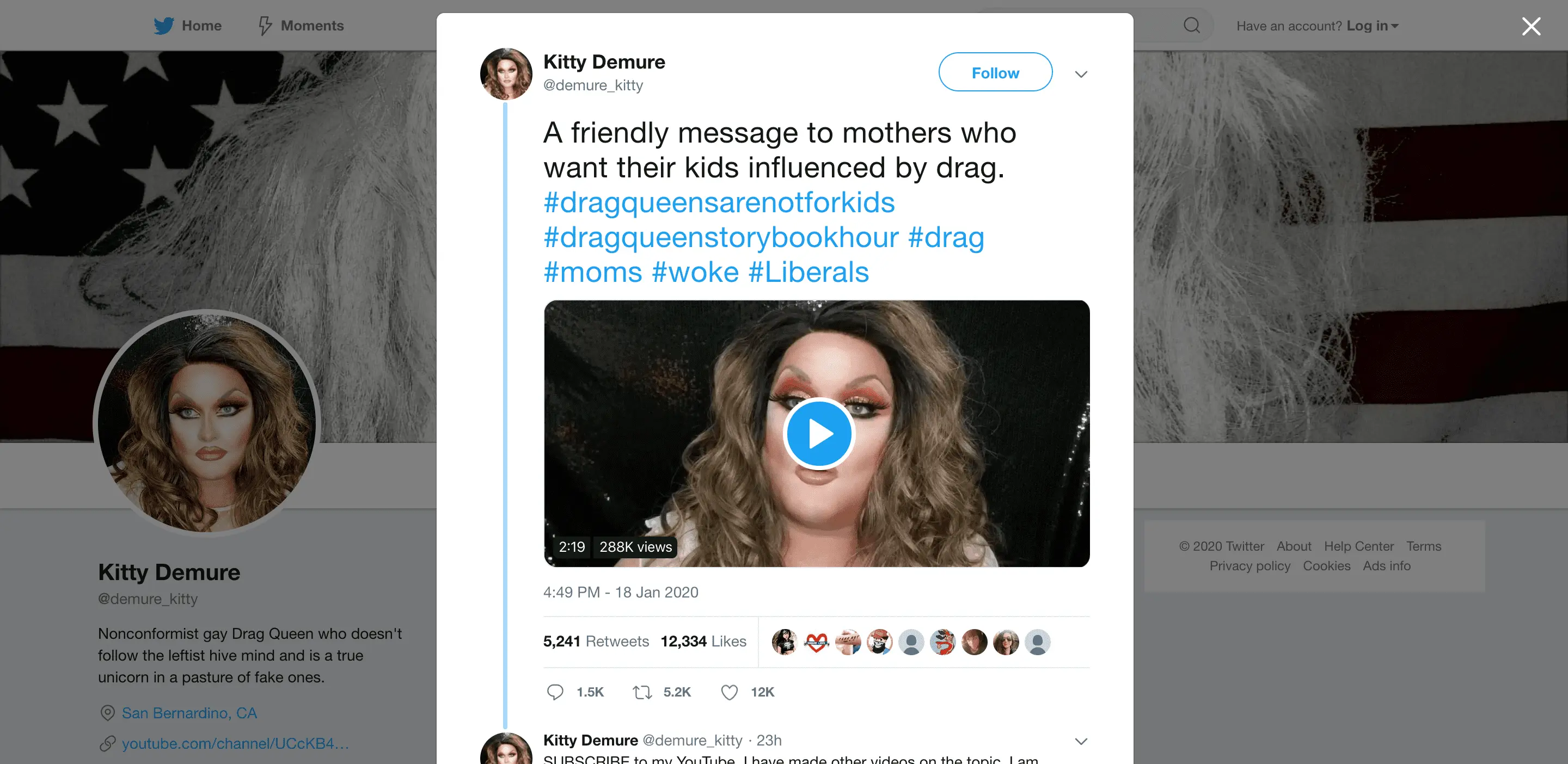Click the retweet arrows icon
Viewport: 1568px width, 764px height.
(x=642, y=692)
